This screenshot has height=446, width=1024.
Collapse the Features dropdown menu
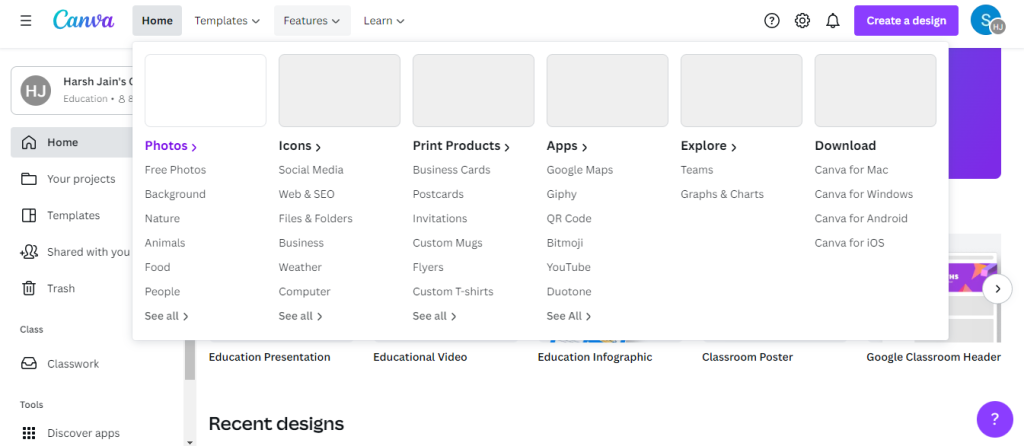click(x=312, y=20)
